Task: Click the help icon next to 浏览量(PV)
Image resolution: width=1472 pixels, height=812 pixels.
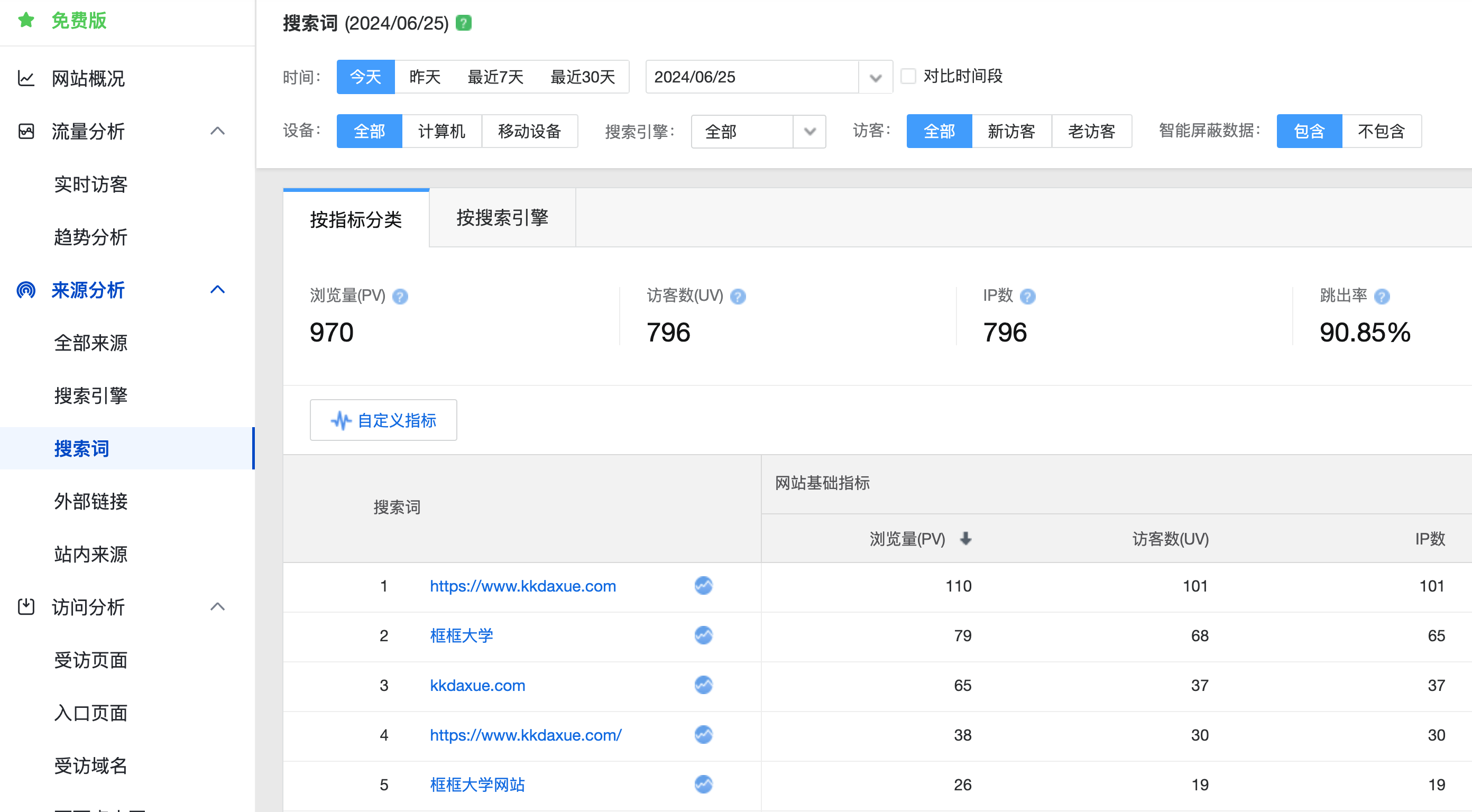Action: click(400, 297)
